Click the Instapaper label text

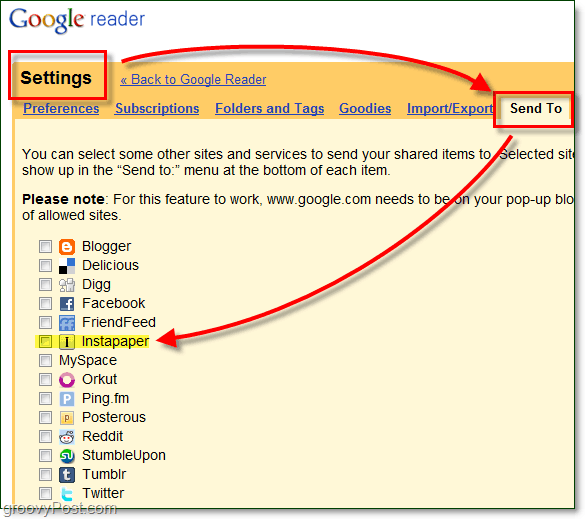point(115,341)
